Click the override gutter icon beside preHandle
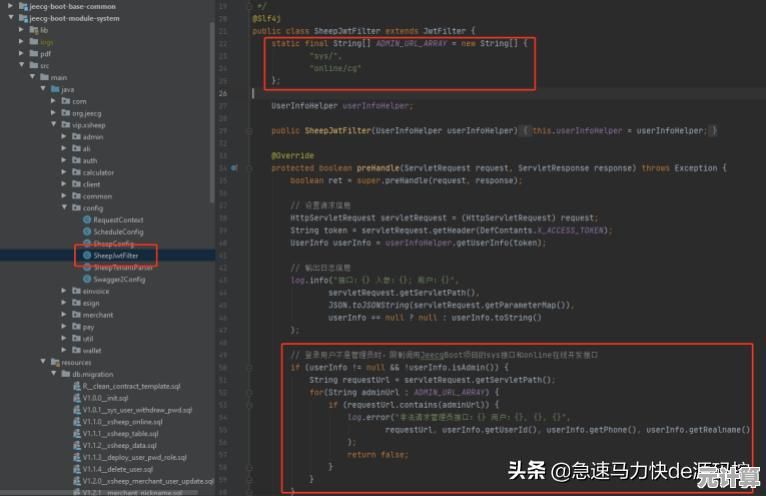The image size is (766, 496). click(233, 168)
